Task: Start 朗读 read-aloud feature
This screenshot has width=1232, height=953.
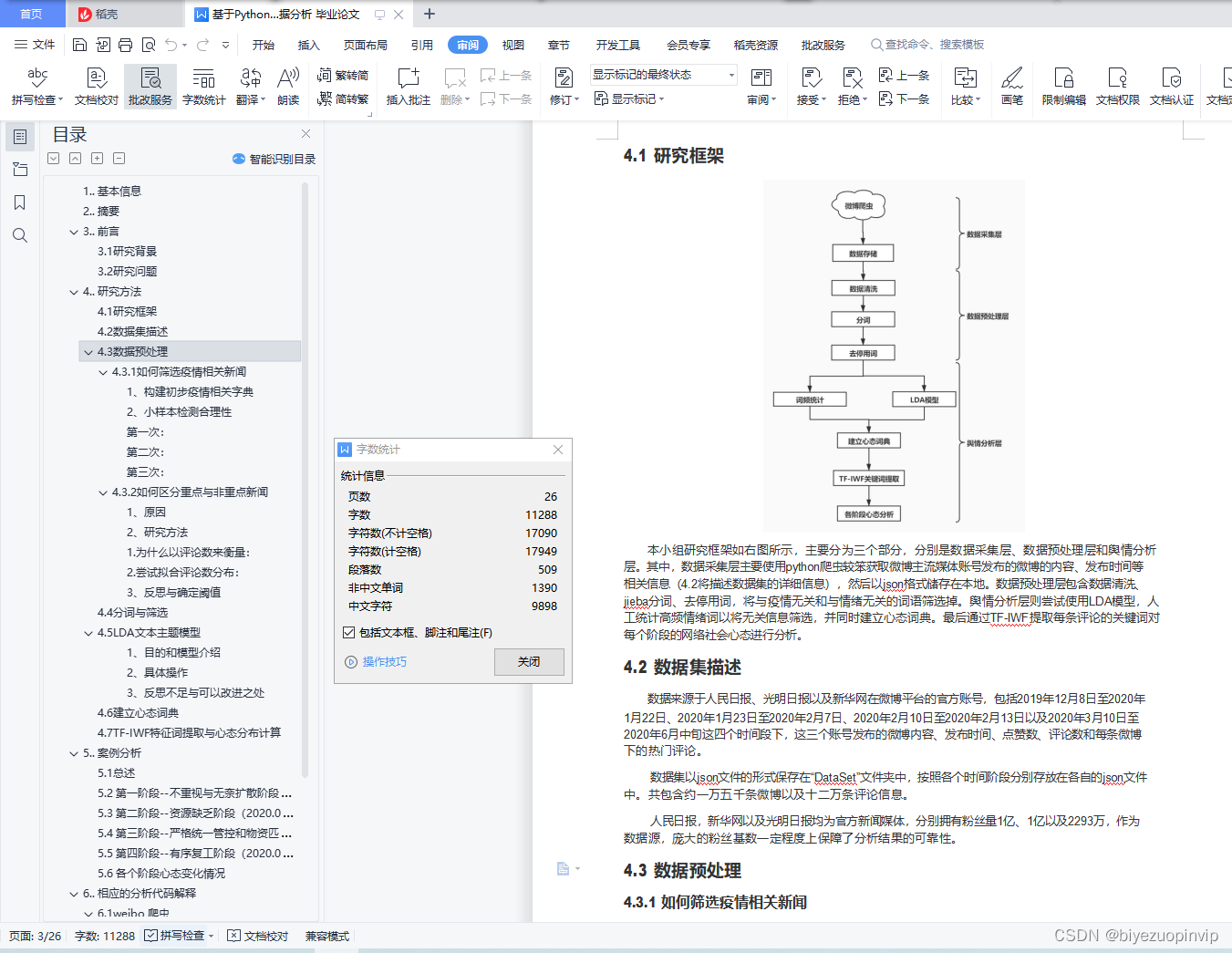Action: pyautogui.click(x=288, y=86)
